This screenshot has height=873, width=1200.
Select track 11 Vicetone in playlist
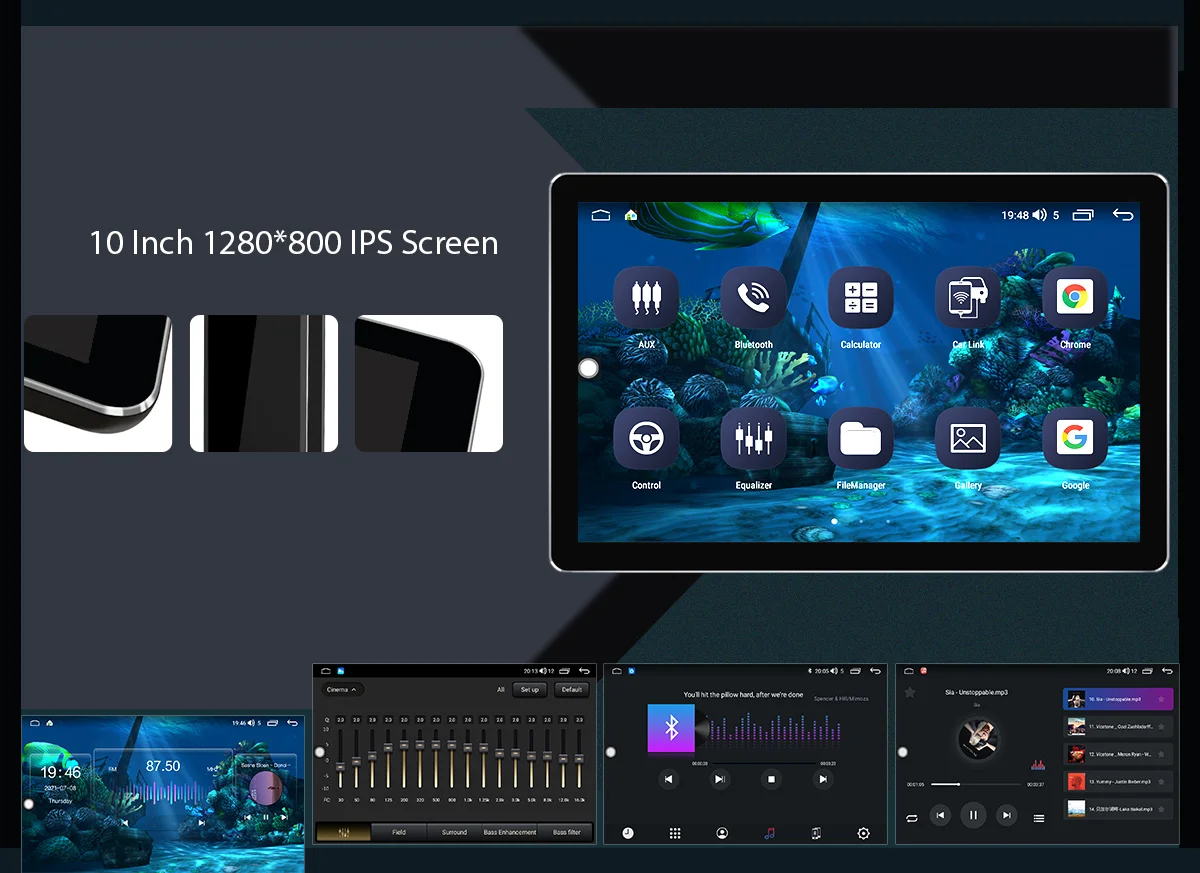point(1118,727)
